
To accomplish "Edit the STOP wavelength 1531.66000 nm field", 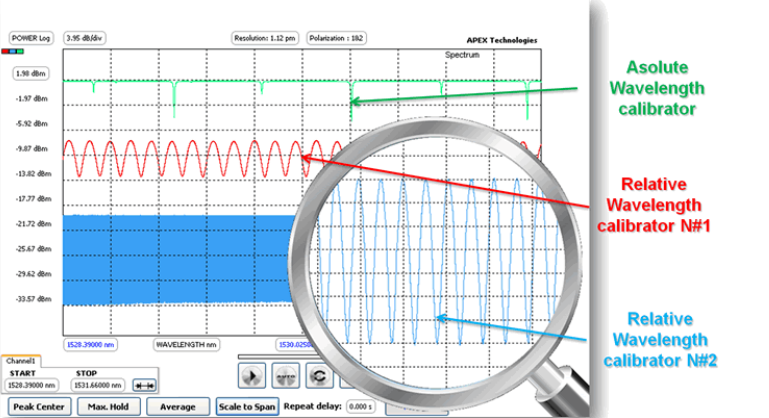I will tap(98, 385).
